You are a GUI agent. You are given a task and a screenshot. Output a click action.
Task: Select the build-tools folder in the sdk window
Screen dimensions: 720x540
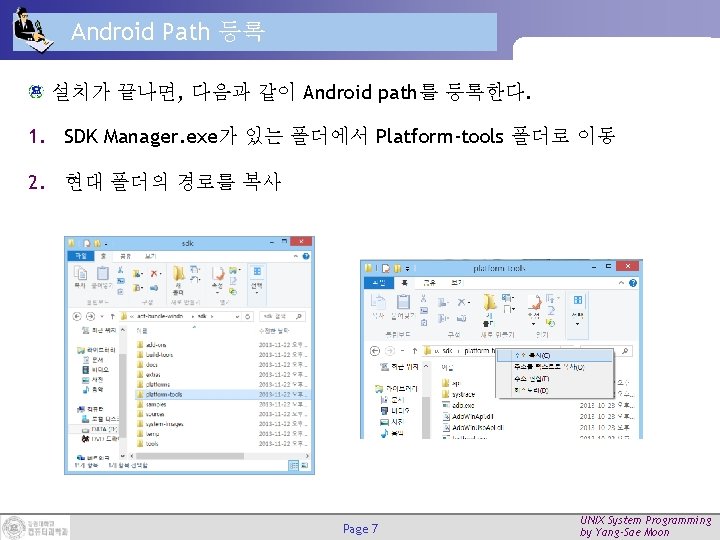point(159,355)
